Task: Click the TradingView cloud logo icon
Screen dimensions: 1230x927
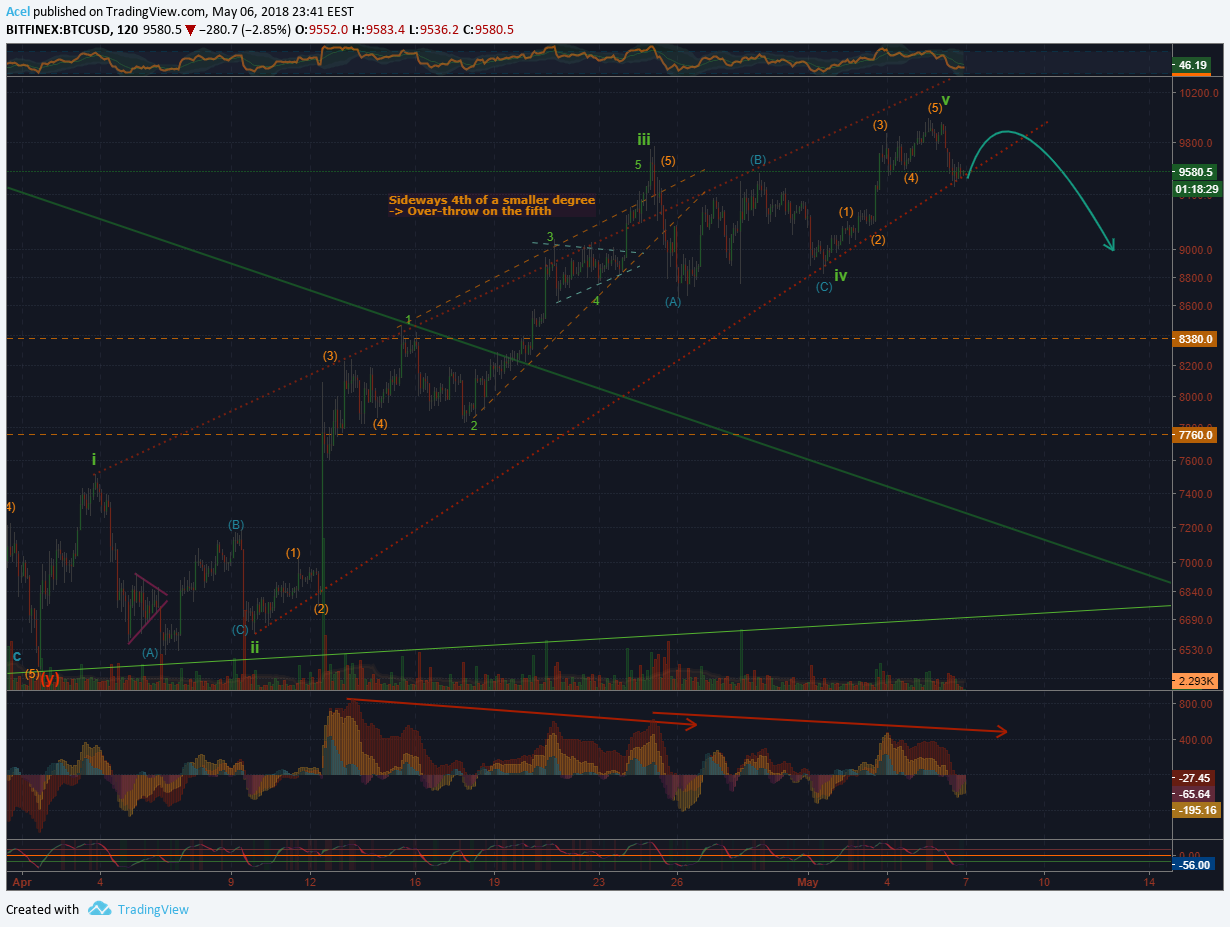Action: 99,909
